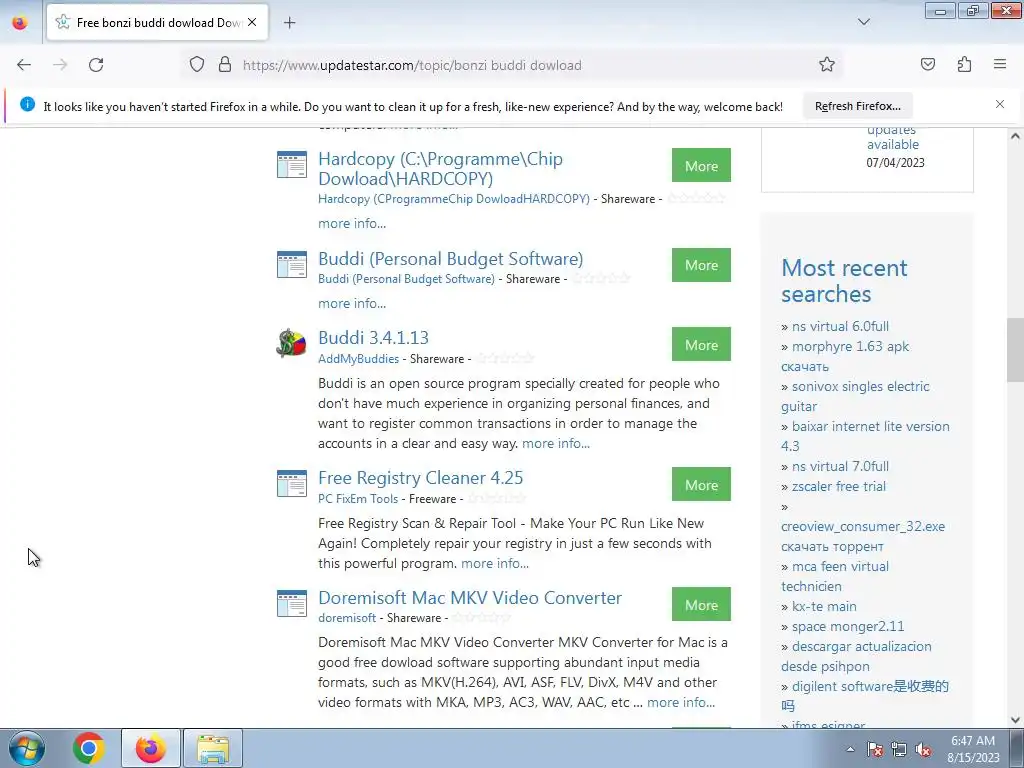Viewport: 1024px width, 768px height.
Task: Open the AddMyBuddies publisher link
Action: tap(359, 359)
